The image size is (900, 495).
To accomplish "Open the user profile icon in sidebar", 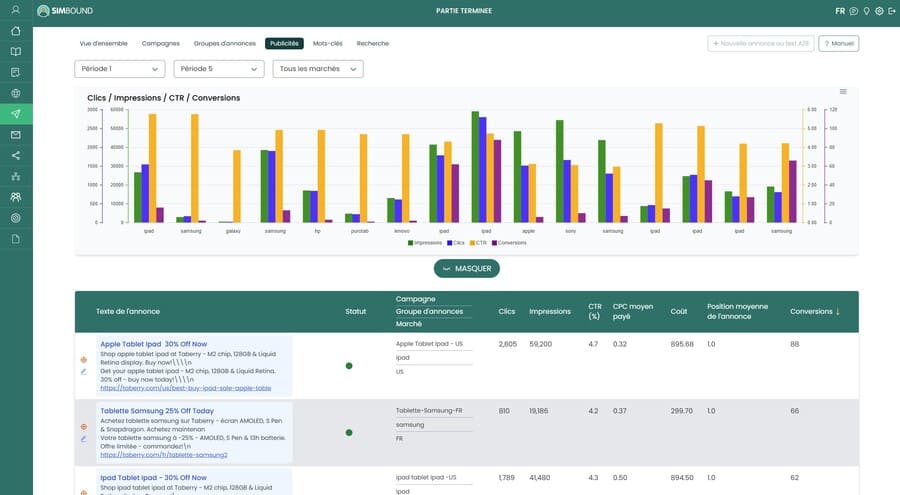I will [15, 10].
